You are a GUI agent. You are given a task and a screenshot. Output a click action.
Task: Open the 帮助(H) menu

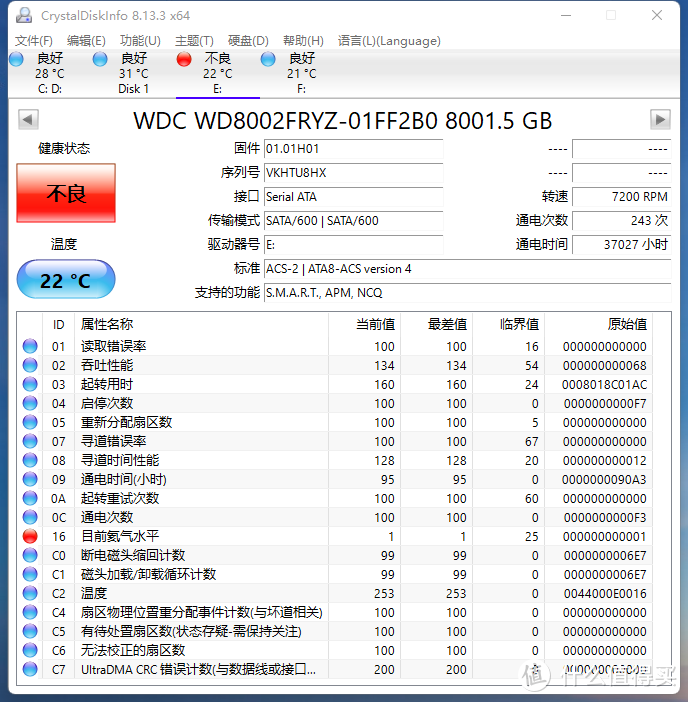click(303, 41)
